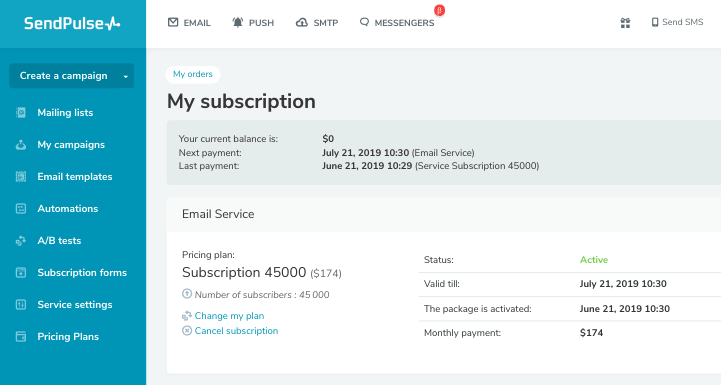Click the Mailing lists sidebar icon
Viewport: 721px width, 385px height.
coord(21,112)
